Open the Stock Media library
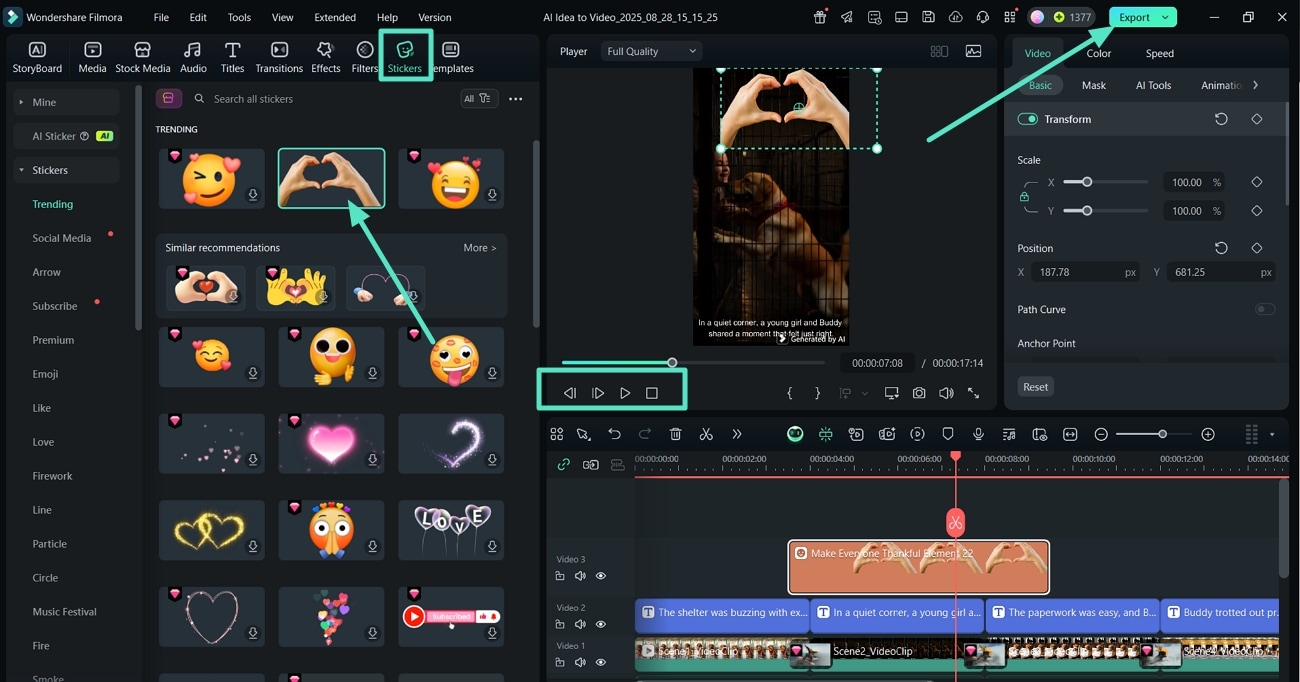1300x682 pixels. click(143, 57)
